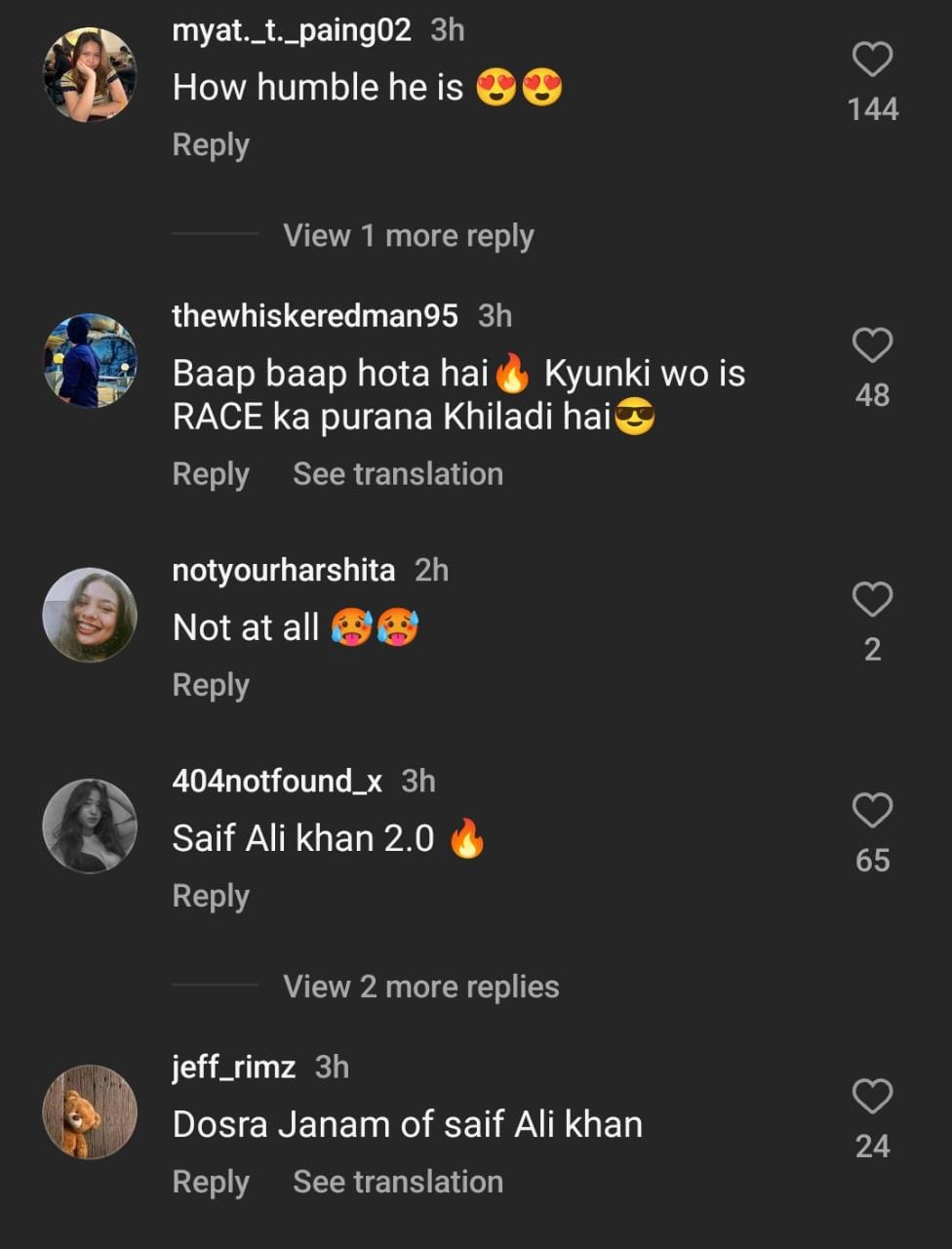The height and width of the screenshot is (1249, 952).
Task: Tap notyourharshita's profile photo
Action: [x=90, y=615]
